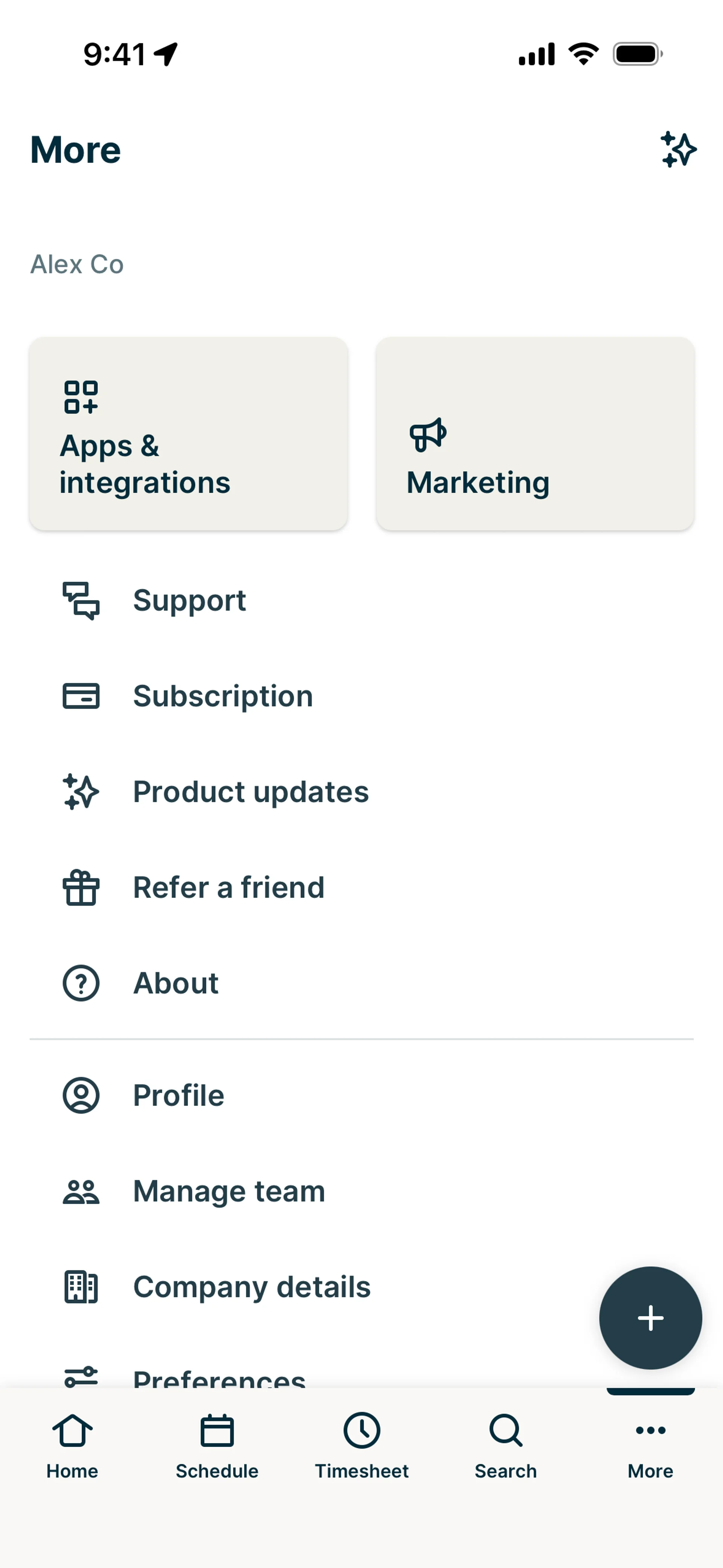The width and height of the screenshot is (723, 1568).
Task: Tap the Support chat bubbles icon
Action: [x=81, y=601]
